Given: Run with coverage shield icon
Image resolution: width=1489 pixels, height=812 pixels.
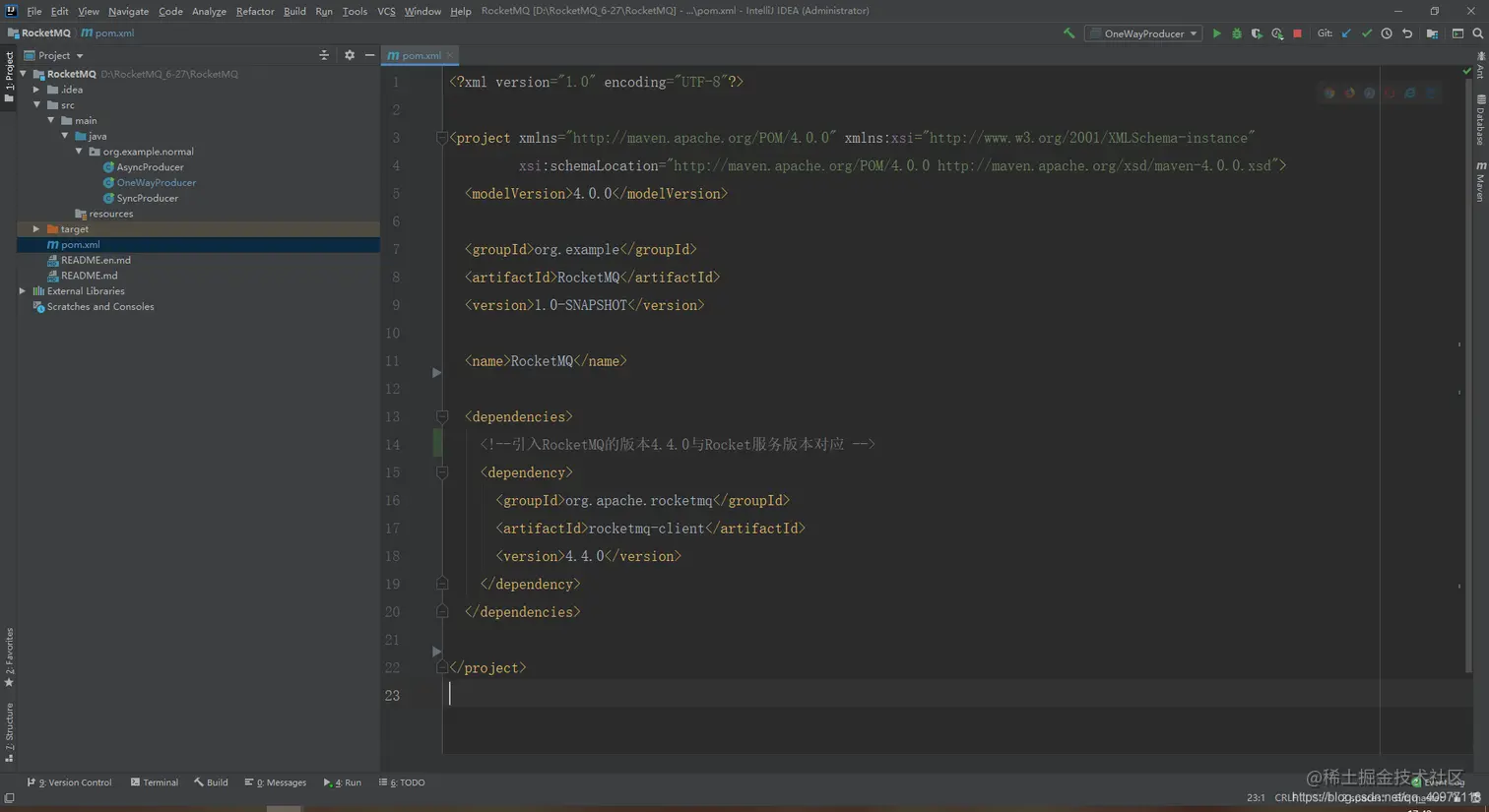Looking at the screenshot, I should tap(1257, 33).
